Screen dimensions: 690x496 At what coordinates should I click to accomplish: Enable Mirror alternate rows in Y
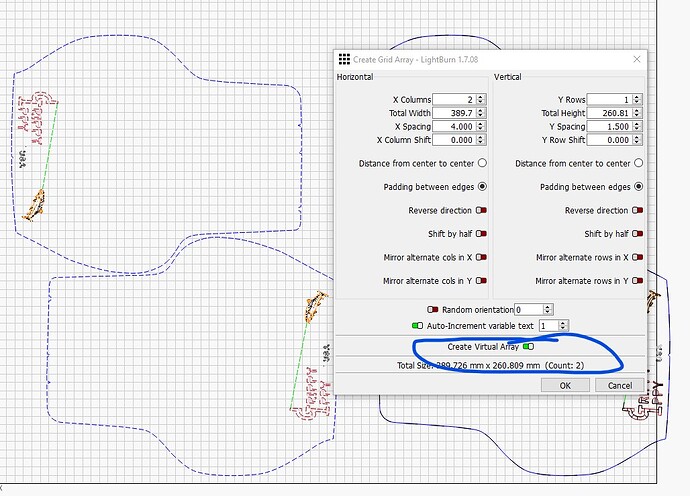tap(637, 280)
